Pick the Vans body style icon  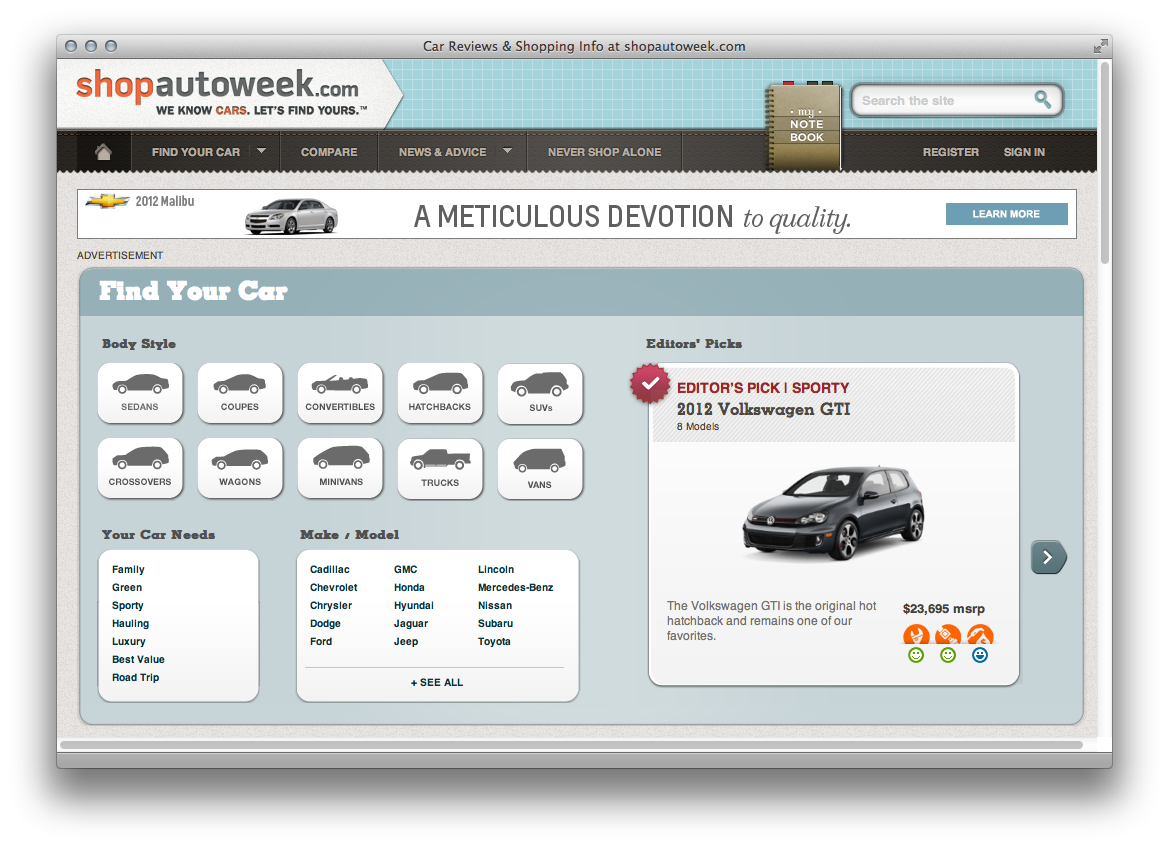(541, 469)
